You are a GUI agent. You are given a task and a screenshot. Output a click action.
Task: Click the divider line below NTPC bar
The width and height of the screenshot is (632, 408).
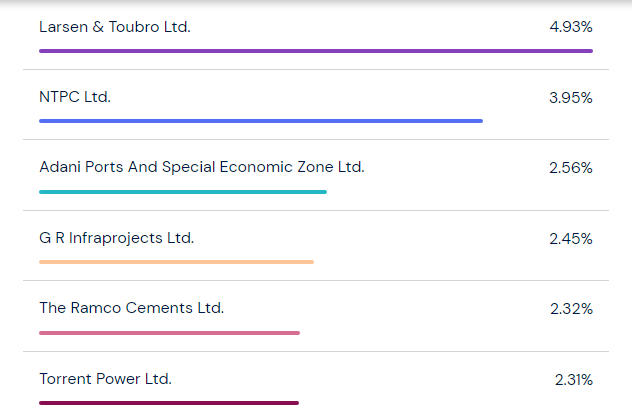tap(316, 140)
